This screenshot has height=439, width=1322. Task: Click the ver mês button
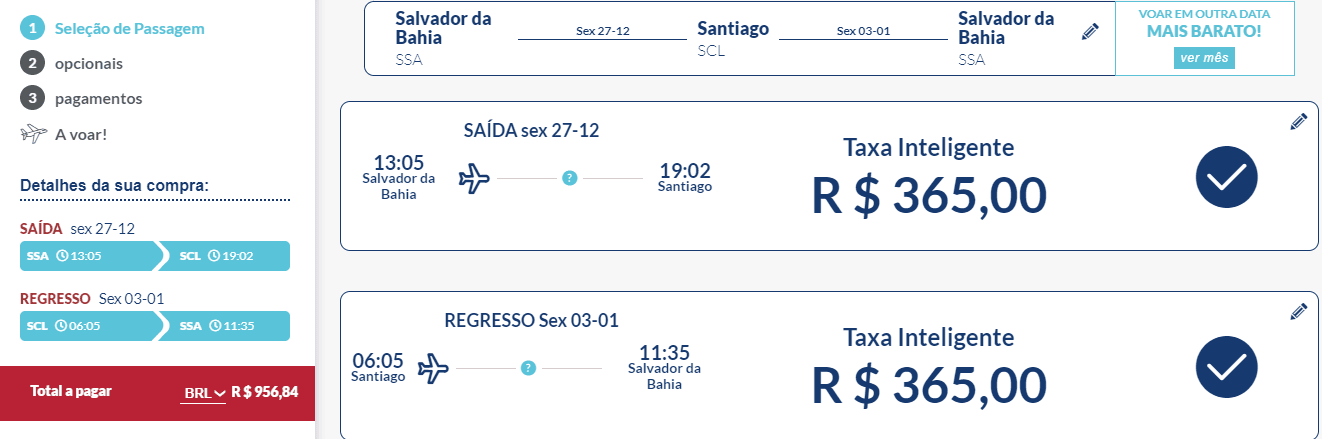pyautogui.click(x=1204, y=58)
